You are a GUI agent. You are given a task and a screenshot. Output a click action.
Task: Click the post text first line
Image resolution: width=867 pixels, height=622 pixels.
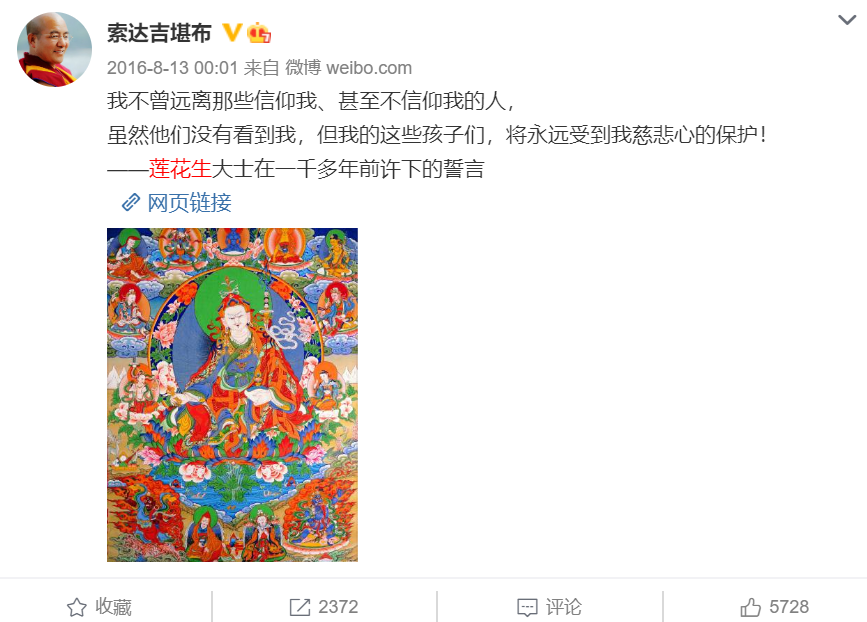tap(311, 101)
